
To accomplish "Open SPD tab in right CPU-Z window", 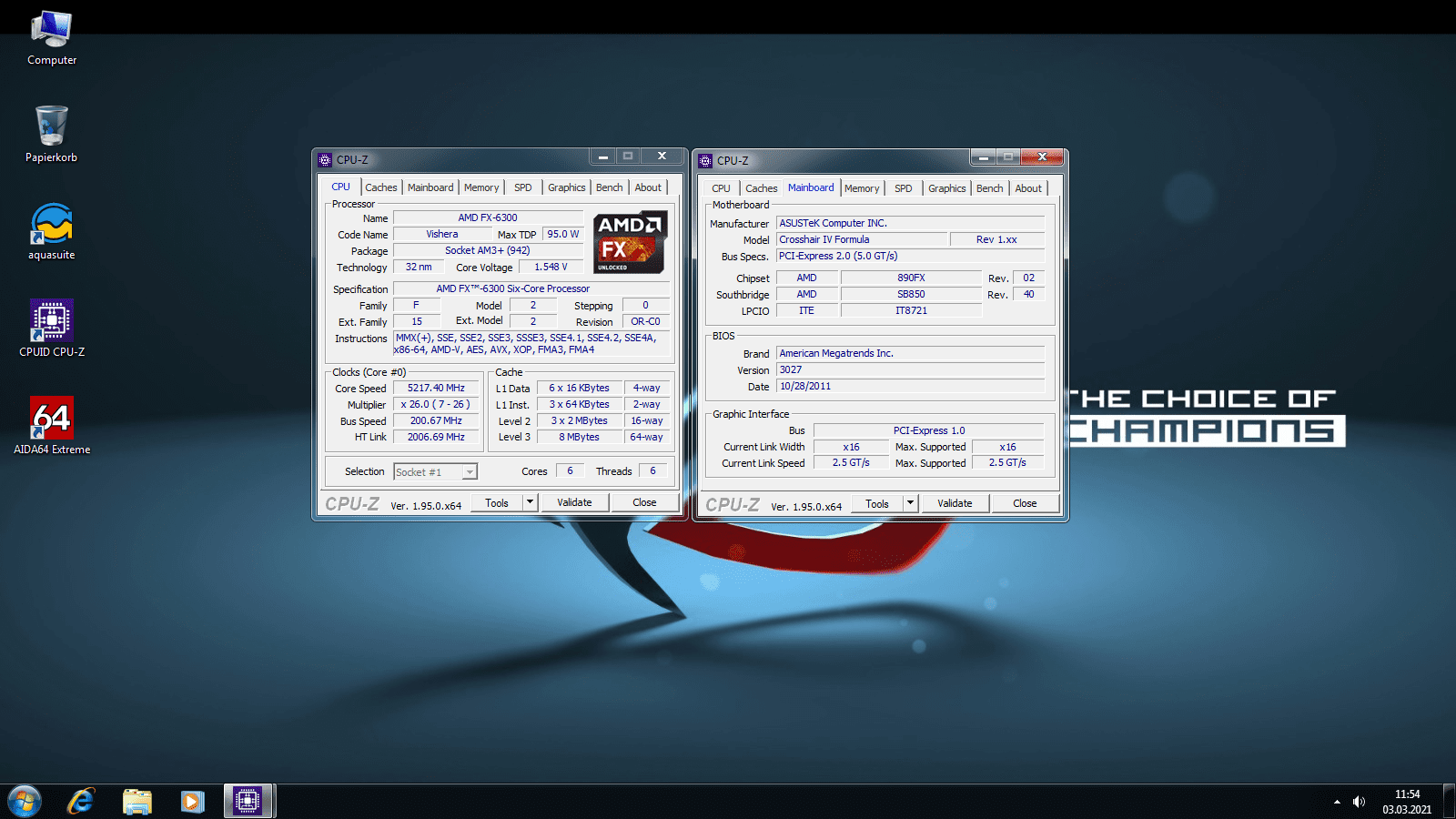I will coord(904,188).
